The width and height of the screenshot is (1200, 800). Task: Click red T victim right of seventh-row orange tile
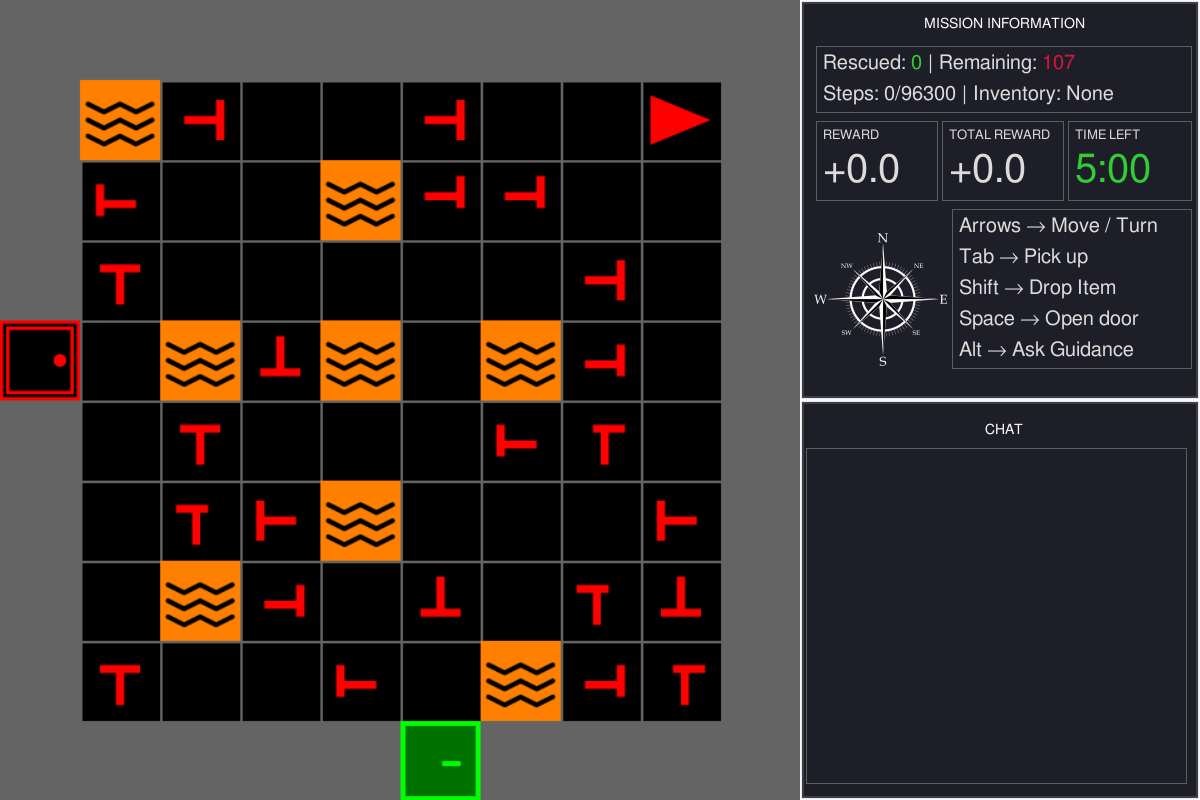284,602
